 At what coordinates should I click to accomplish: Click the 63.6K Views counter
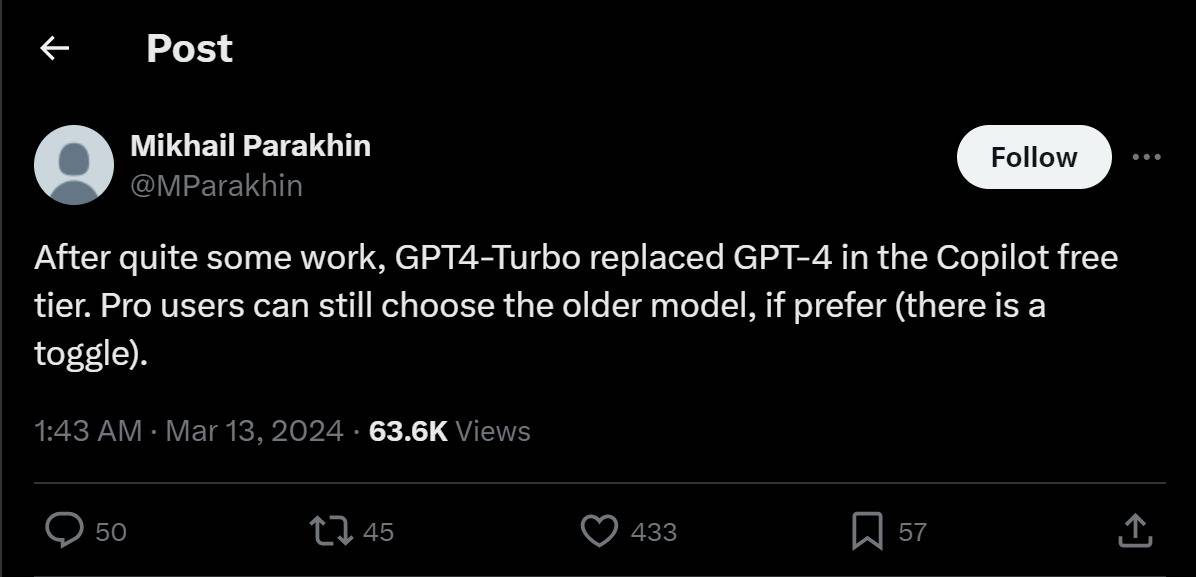click(450, 431)
